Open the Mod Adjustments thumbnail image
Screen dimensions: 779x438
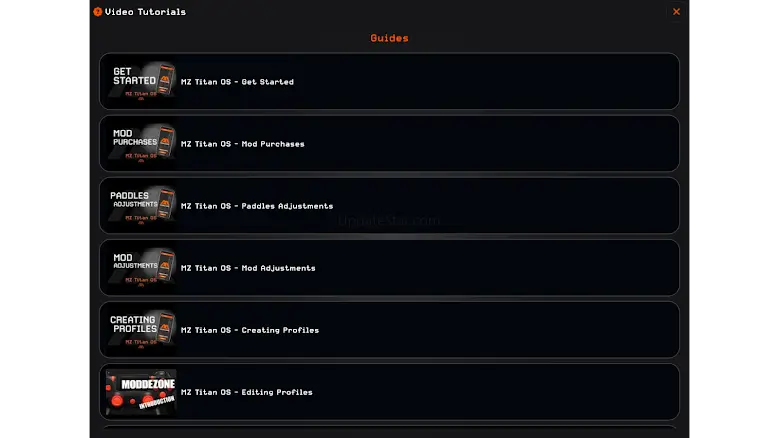point(142,268)
